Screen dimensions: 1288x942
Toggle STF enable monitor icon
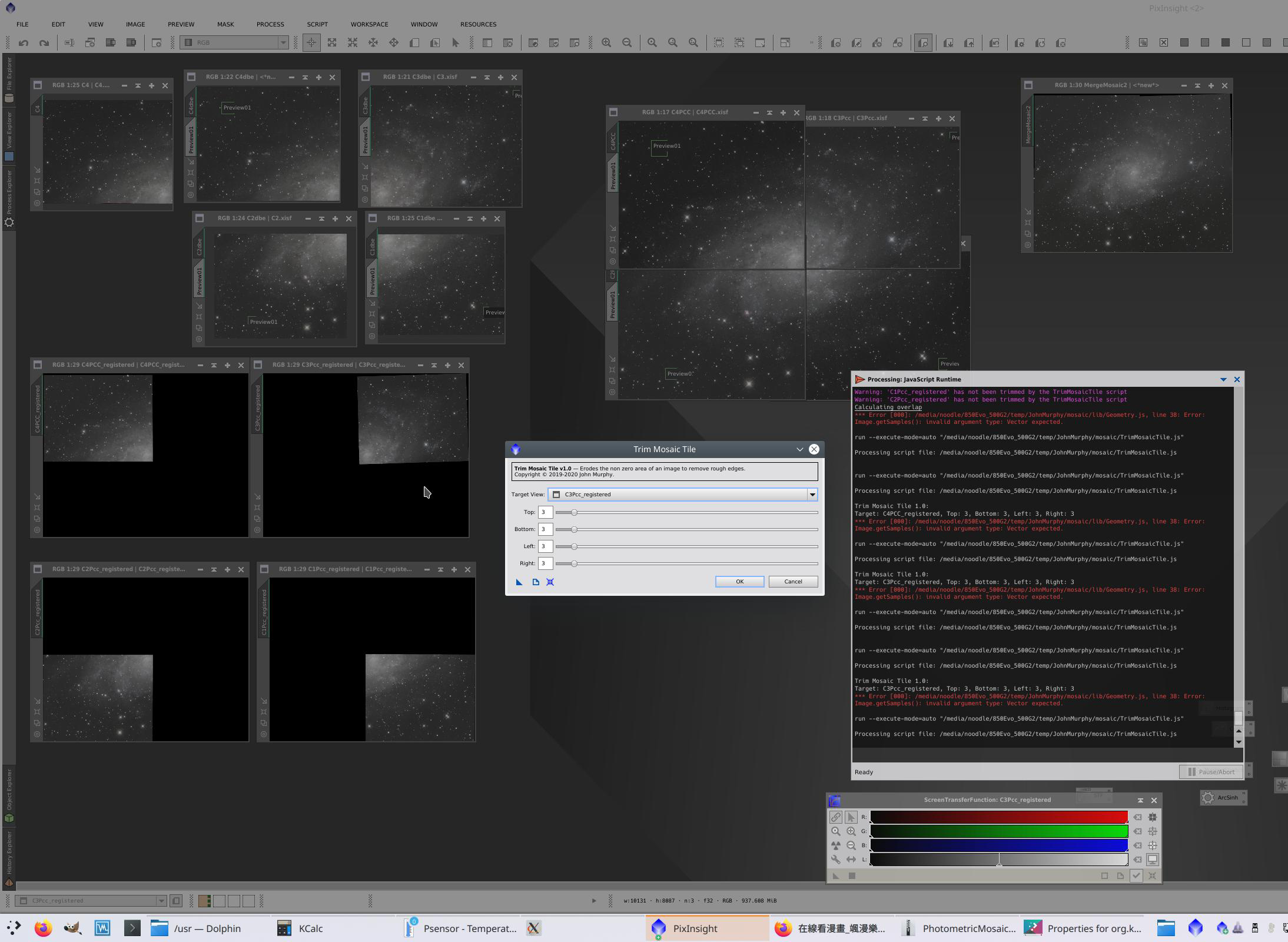tap(1153, 860)
